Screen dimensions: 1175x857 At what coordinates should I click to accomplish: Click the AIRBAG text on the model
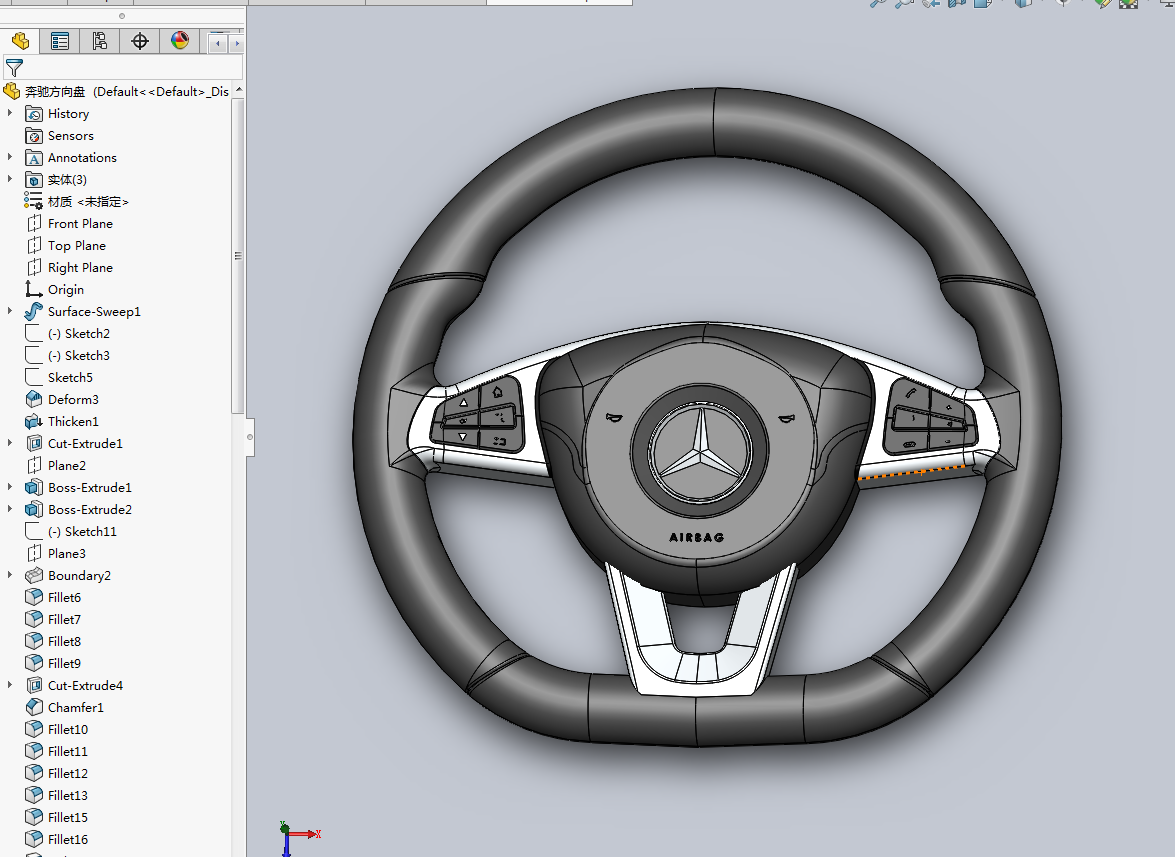point(697,537)
